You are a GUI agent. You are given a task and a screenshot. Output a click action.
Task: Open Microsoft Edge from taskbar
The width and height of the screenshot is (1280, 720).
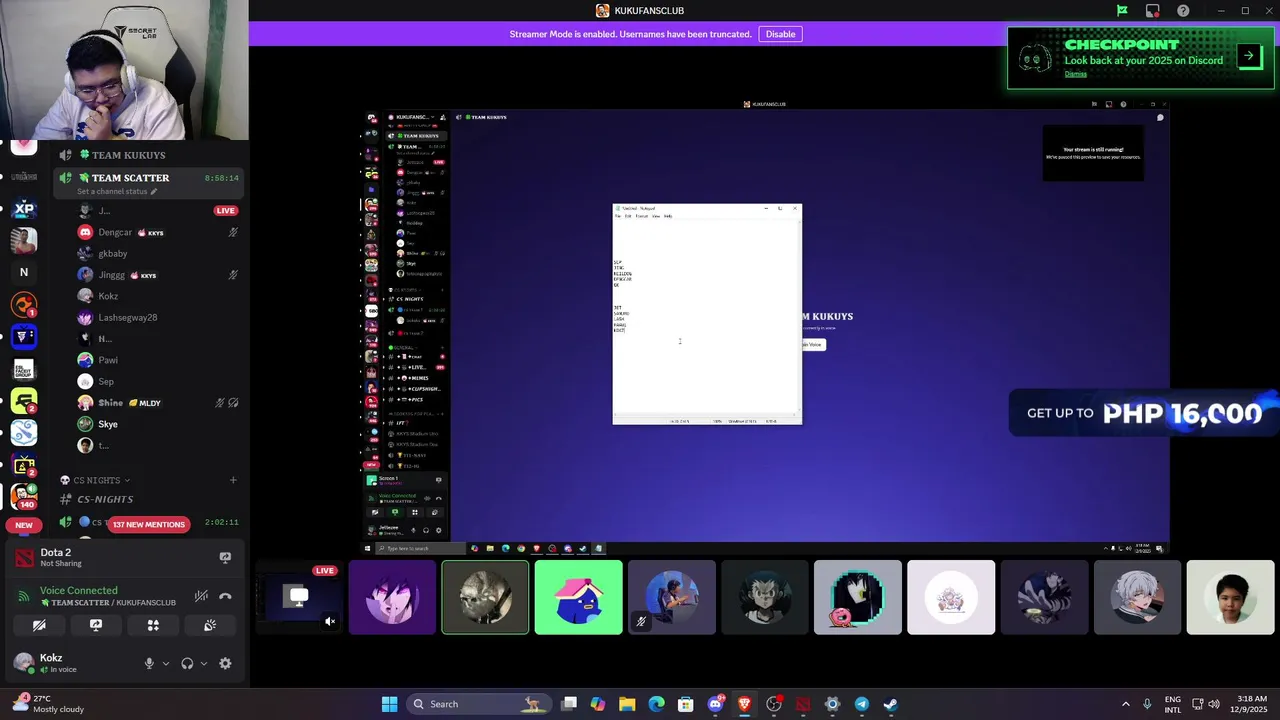click(657, 704)
